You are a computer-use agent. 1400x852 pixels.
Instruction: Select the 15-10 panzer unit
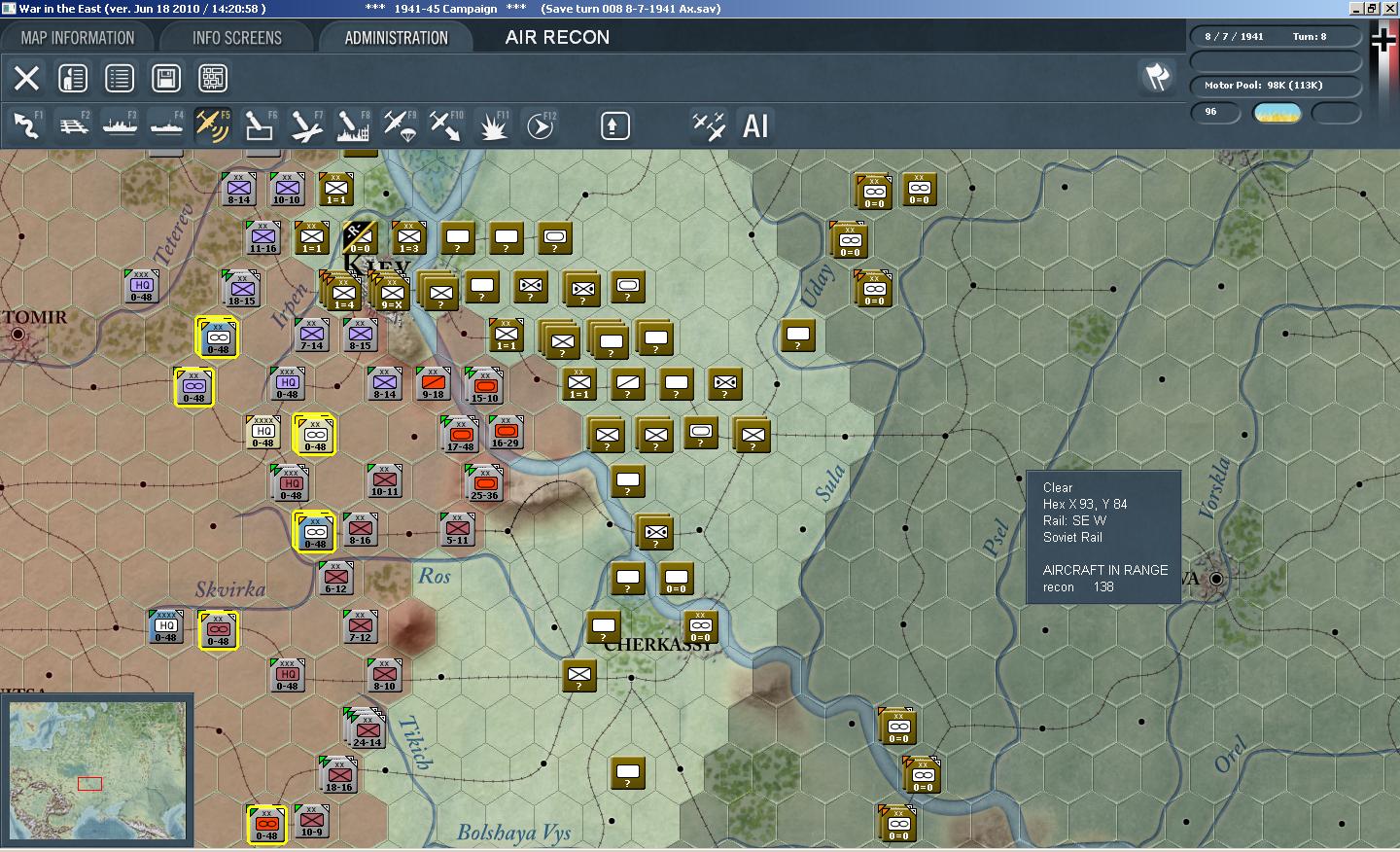[484, 386]
